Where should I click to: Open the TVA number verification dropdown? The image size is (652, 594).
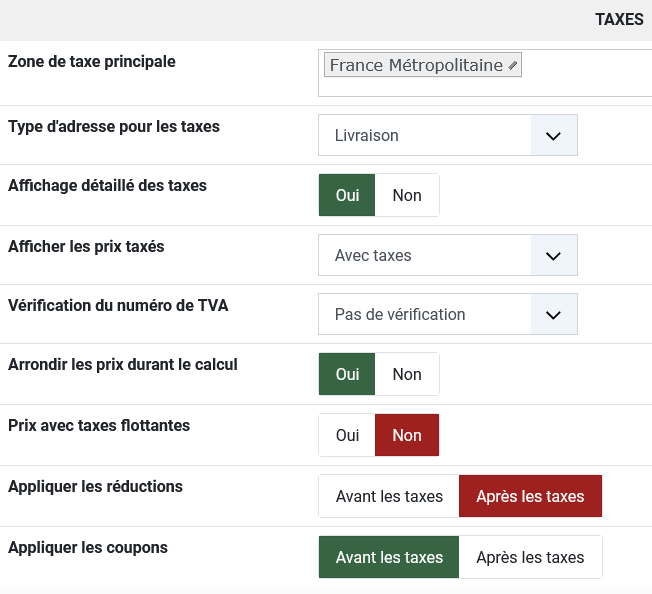click(554, 314)
